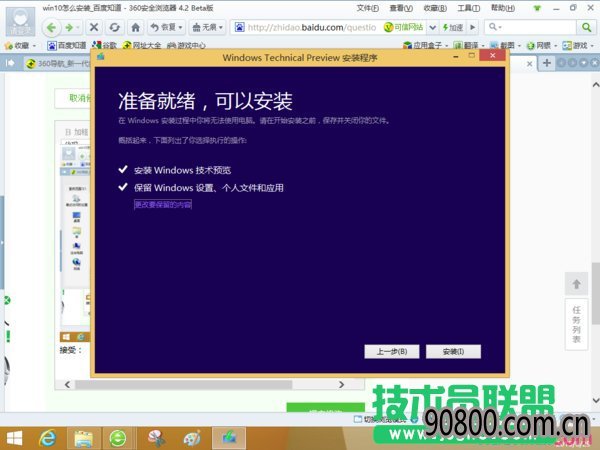Click the horizontal scrollbar left arrow
The image size is (600, 450).
click(67, 384)
